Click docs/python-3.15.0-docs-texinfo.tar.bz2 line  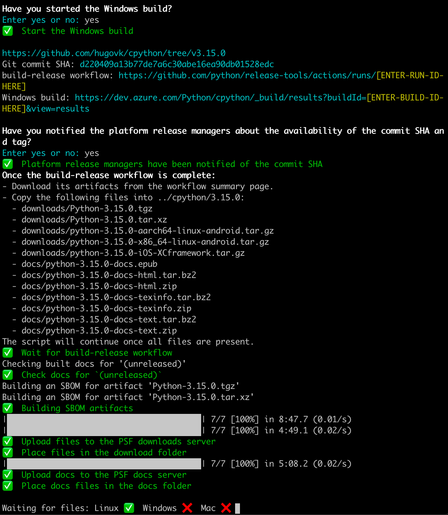coord(116,297)
